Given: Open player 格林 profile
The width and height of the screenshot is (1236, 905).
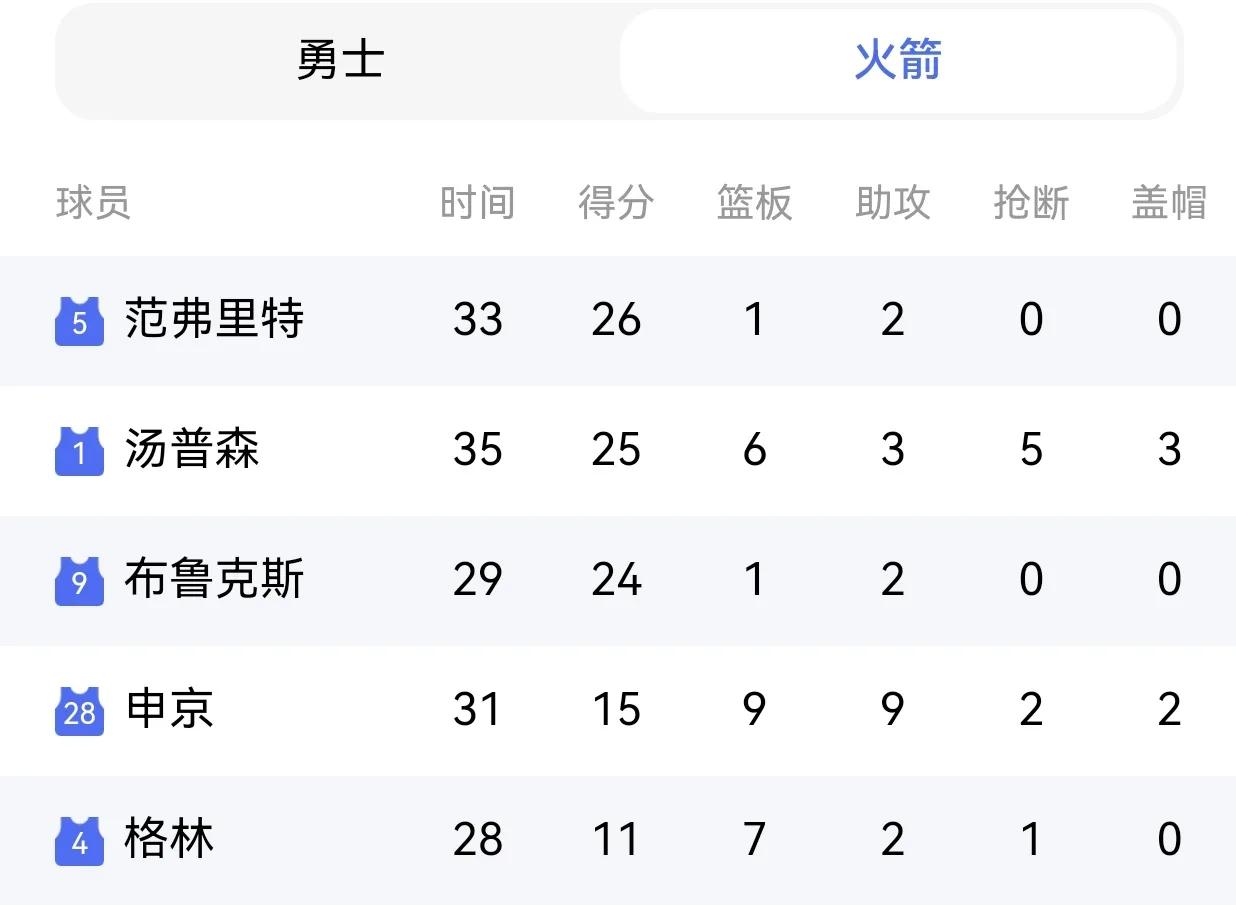Looking at the screenshot, I should coord(169,839).
